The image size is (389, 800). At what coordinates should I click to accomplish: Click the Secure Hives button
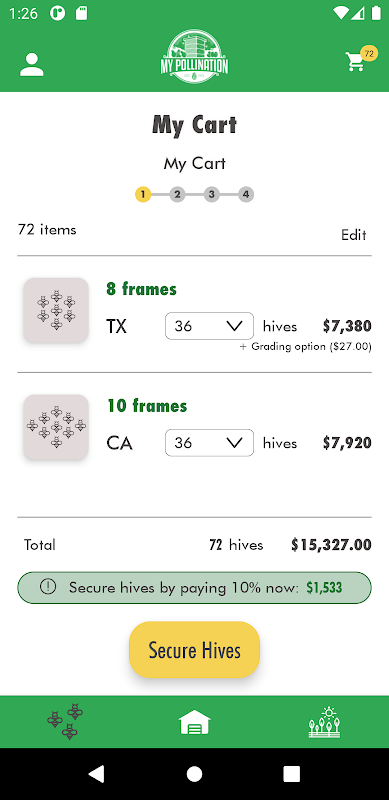click(x=194, y=650)
